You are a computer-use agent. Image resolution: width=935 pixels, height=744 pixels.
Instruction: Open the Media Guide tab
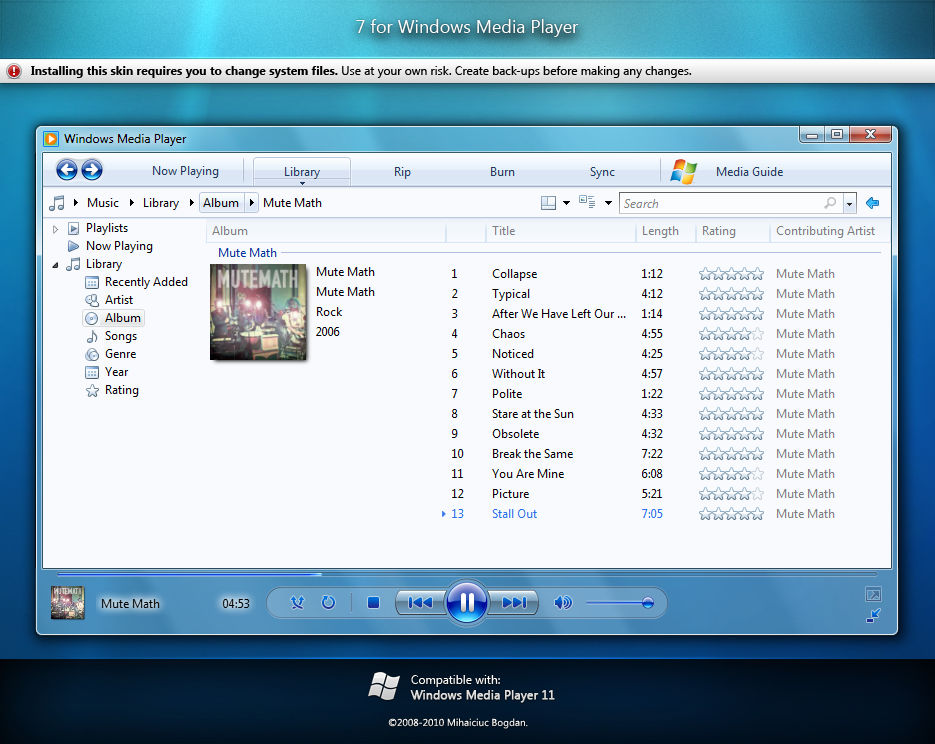click(750, 172)
